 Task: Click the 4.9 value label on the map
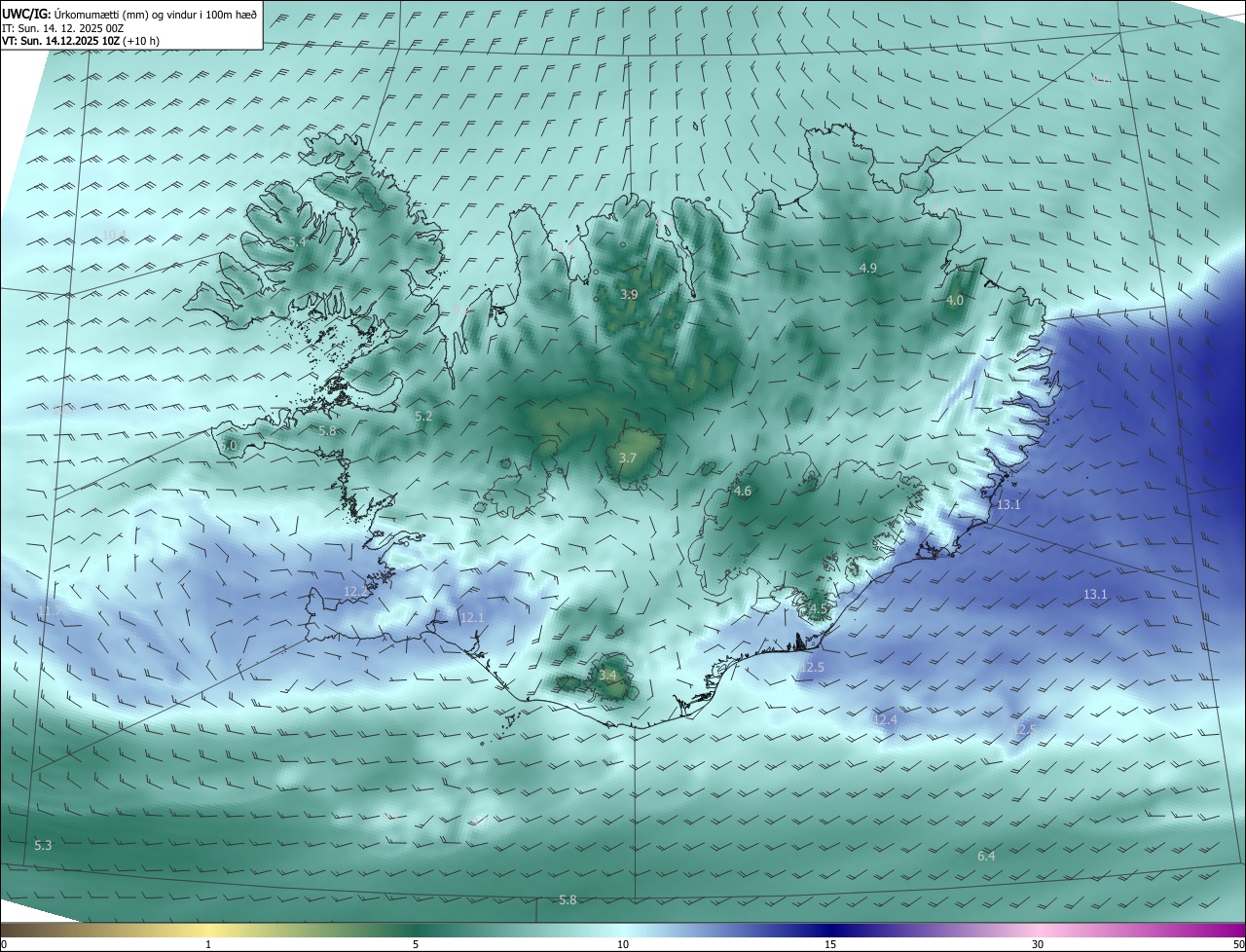pos(868,268)
